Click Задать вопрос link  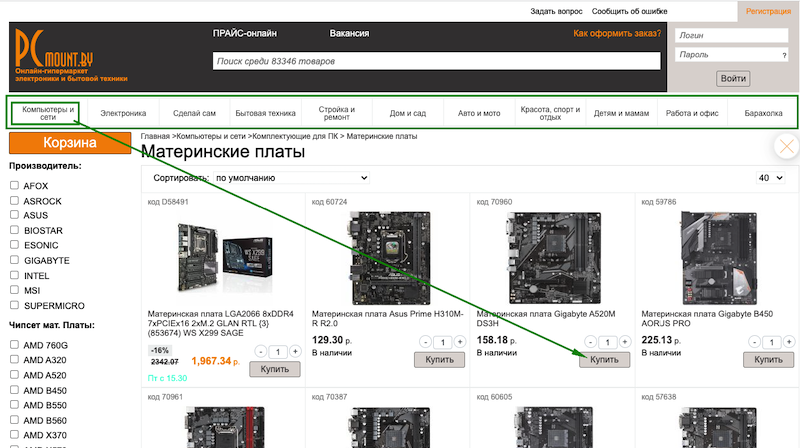556,11
